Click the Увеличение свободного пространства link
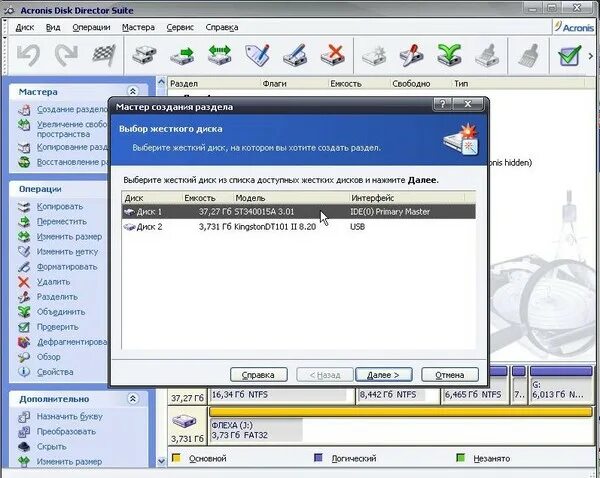600x478 pixels. tap(72, 129)
